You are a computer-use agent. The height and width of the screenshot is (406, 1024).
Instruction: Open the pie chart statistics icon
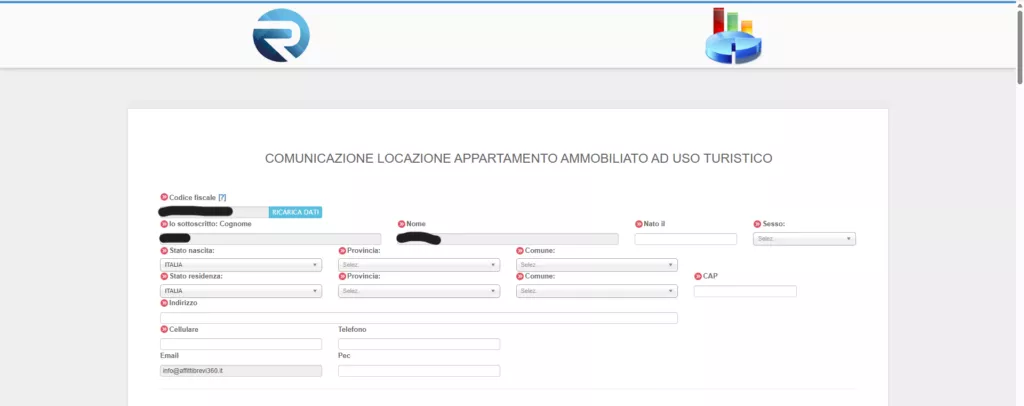point(733,36)
